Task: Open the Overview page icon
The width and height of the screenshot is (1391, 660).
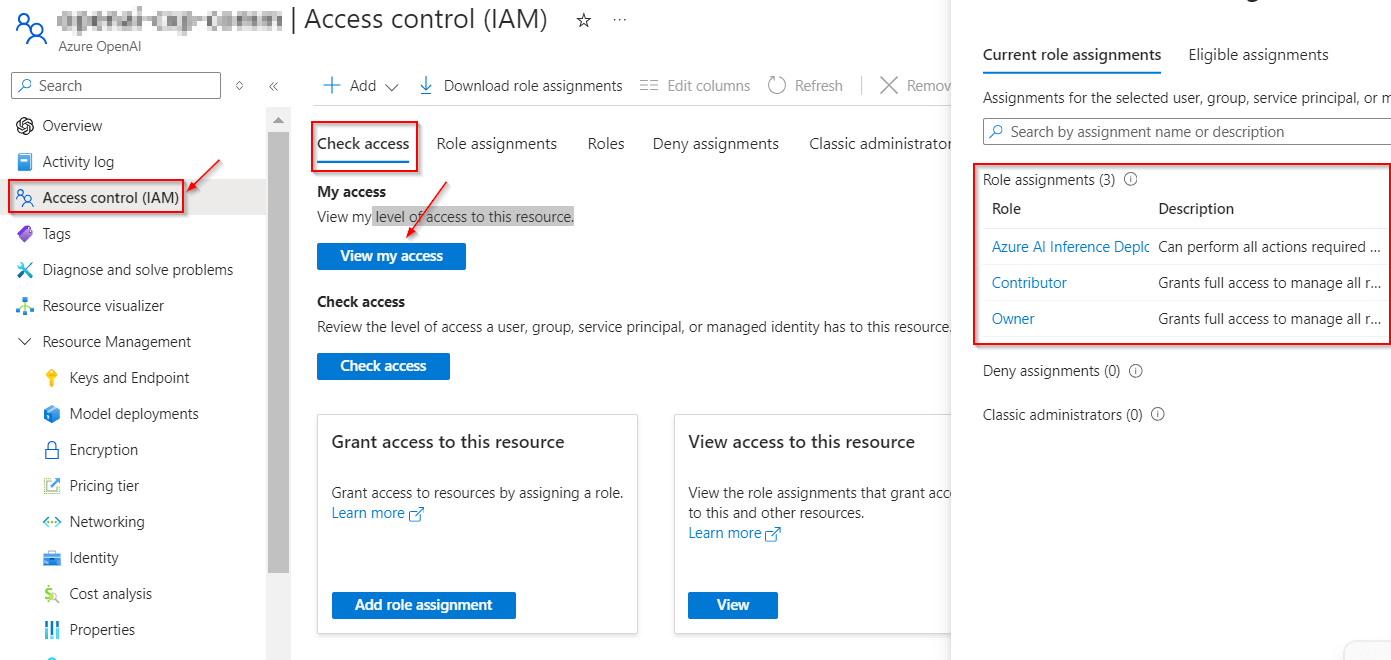Action: [x=25, y=126]
